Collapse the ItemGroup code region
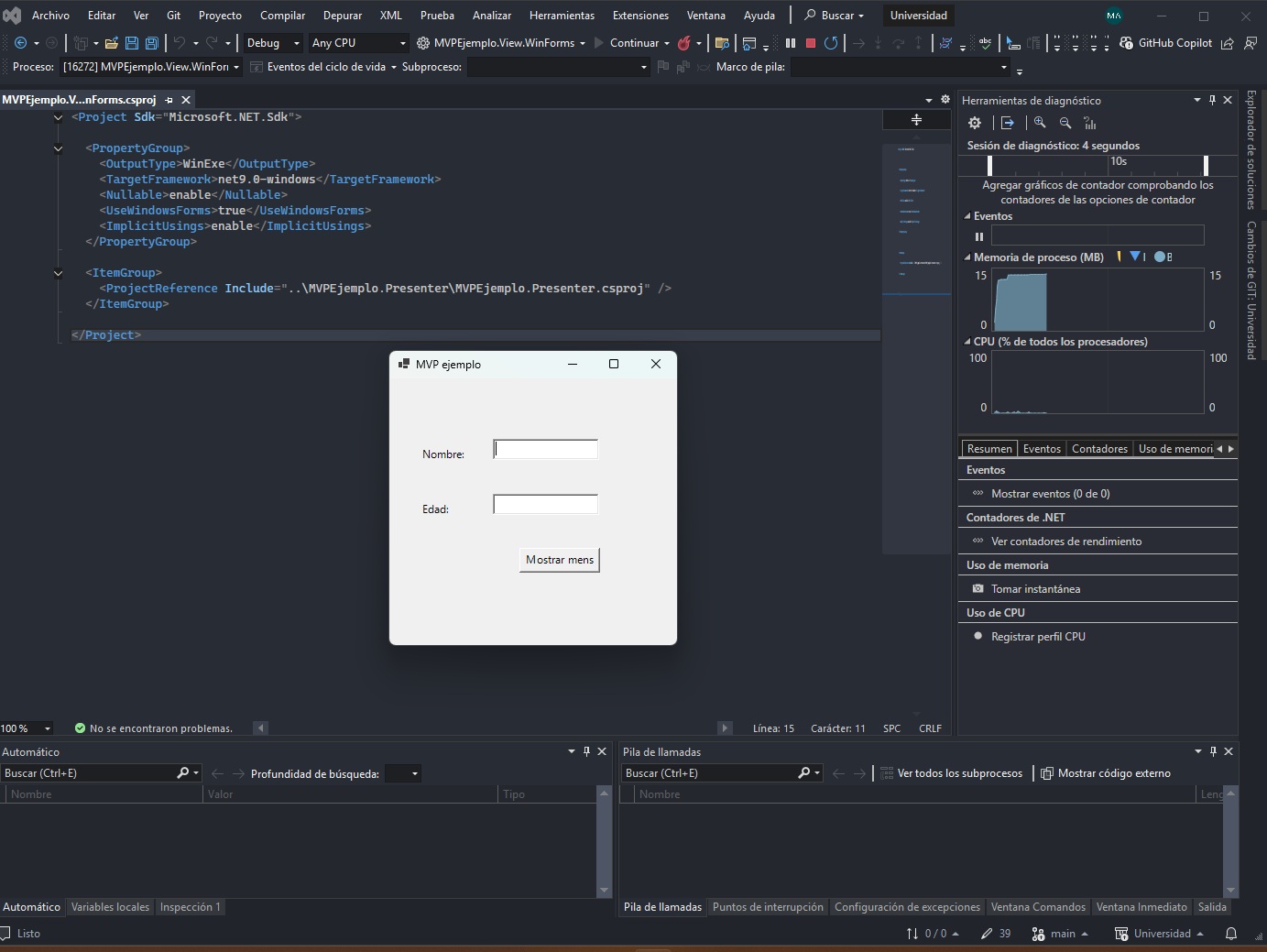This screenshot has height=952, width=1267. [x=59, y=273]
